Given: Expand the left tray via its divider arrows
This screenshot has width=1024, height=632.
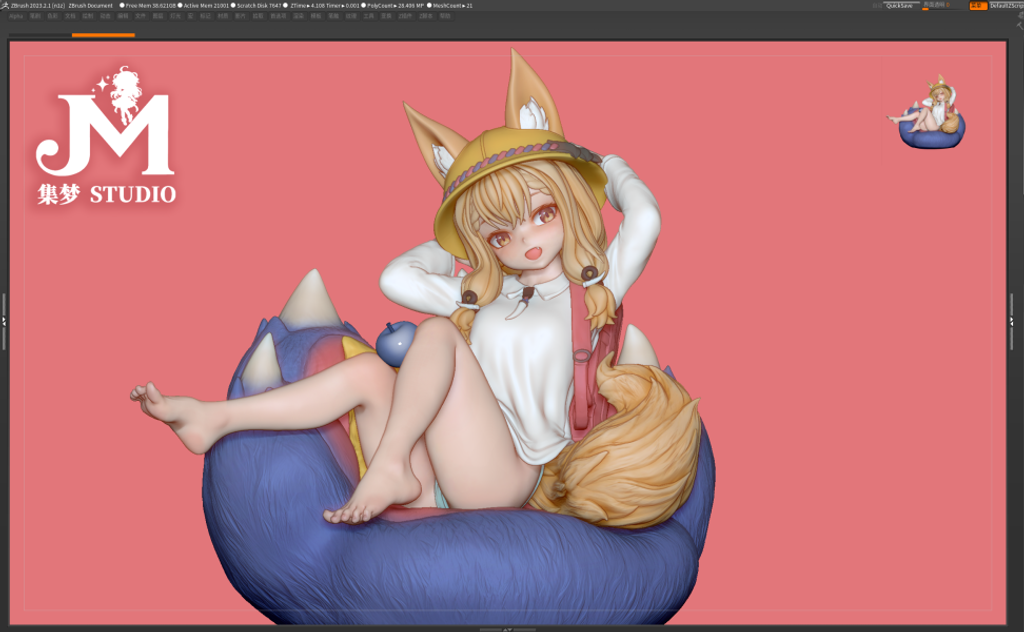Looking at the screenshot, I should pos(3,321).
